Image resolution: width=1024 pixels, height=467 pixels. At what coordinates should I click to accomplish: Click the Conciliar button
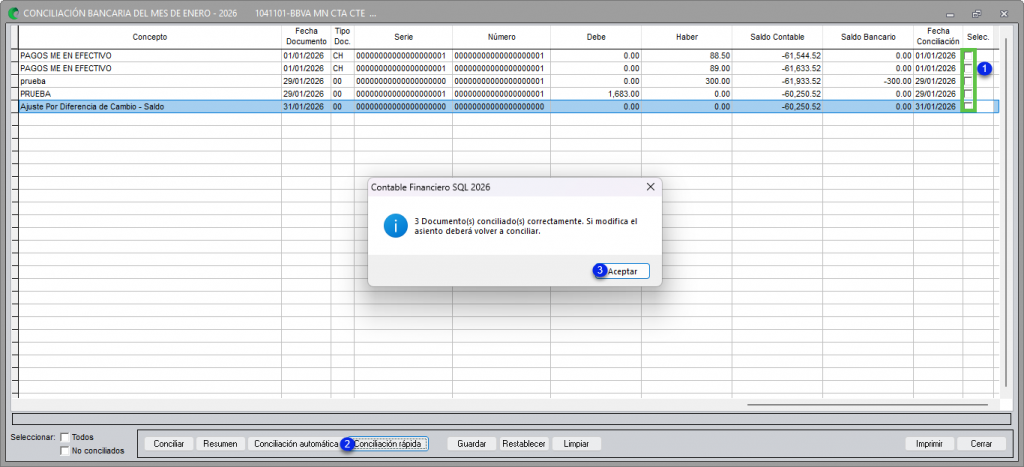[x=169, y=443]
